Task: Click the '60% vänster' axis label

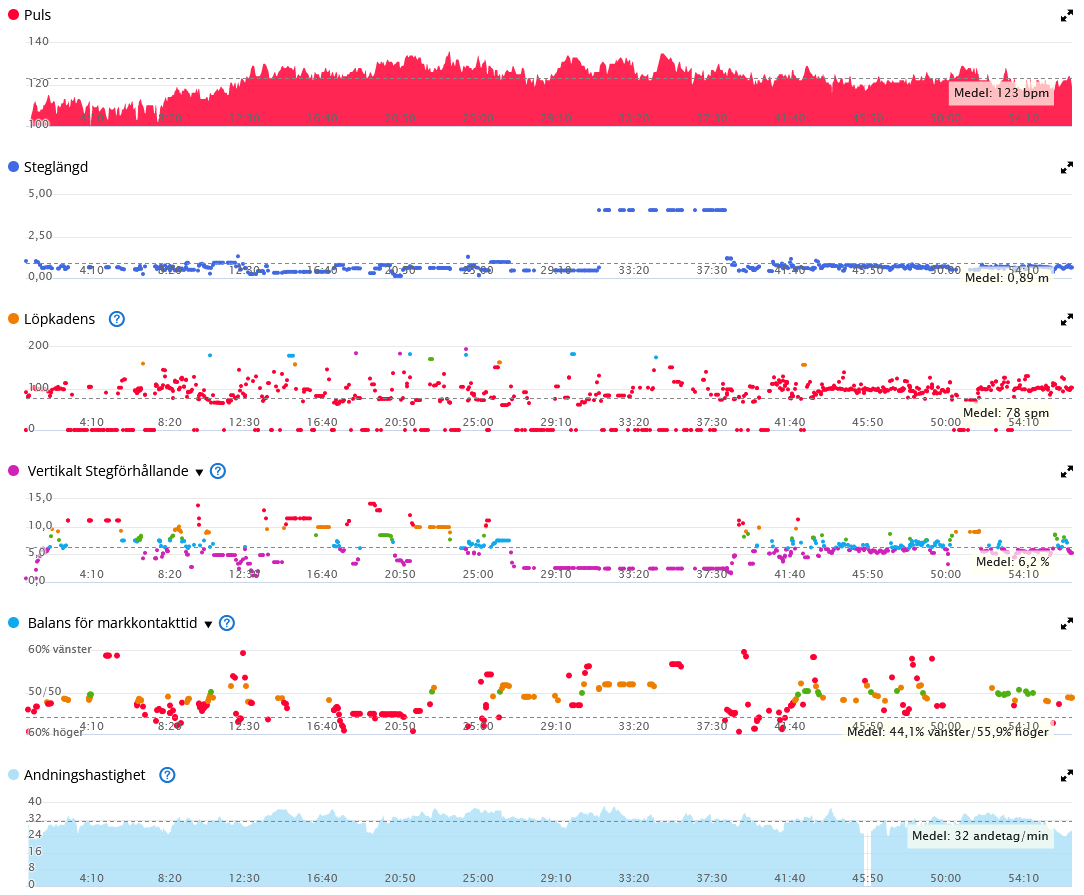Action: (59, 650)
